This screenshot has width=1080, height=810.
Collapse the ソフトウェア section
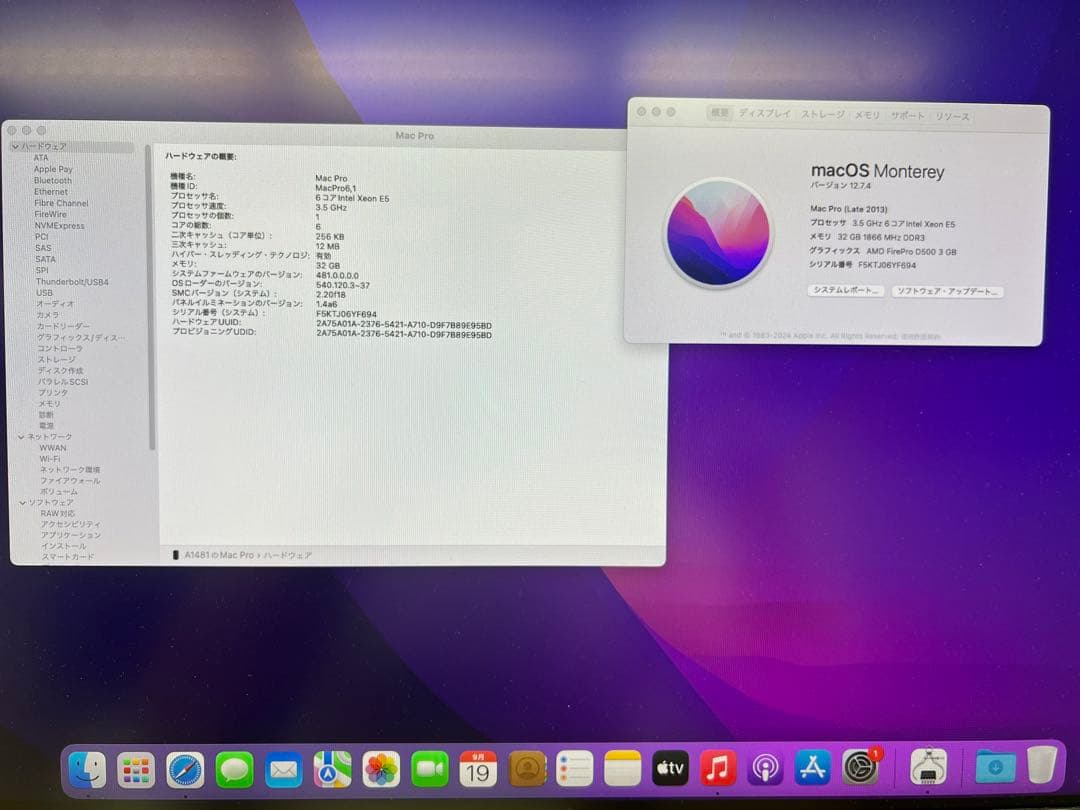pos(21,502)
